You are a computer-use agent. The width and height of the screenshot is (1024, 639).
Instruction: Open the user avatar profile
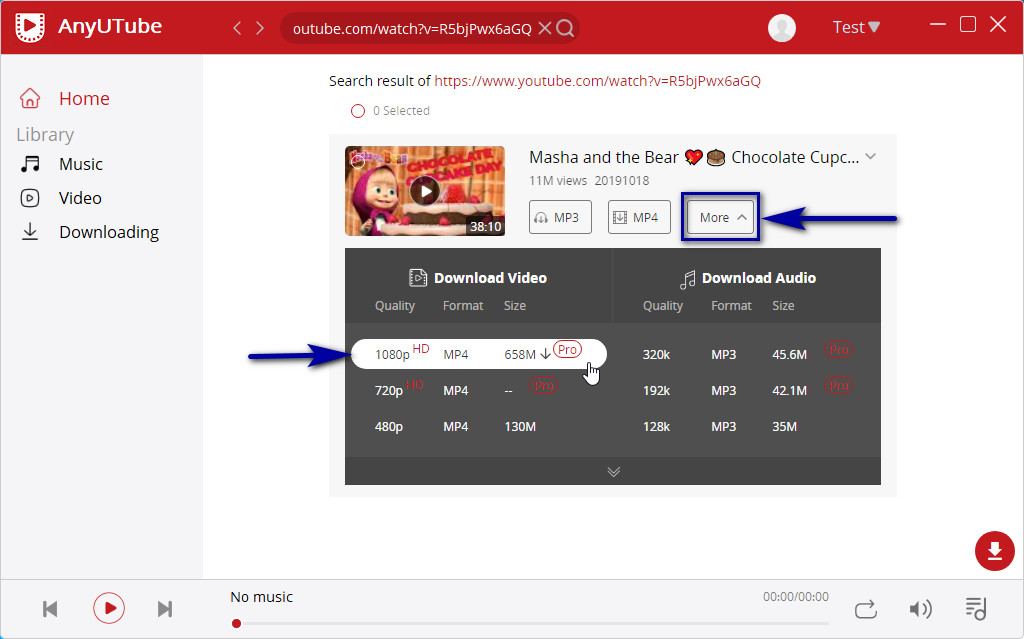(782, 27)
